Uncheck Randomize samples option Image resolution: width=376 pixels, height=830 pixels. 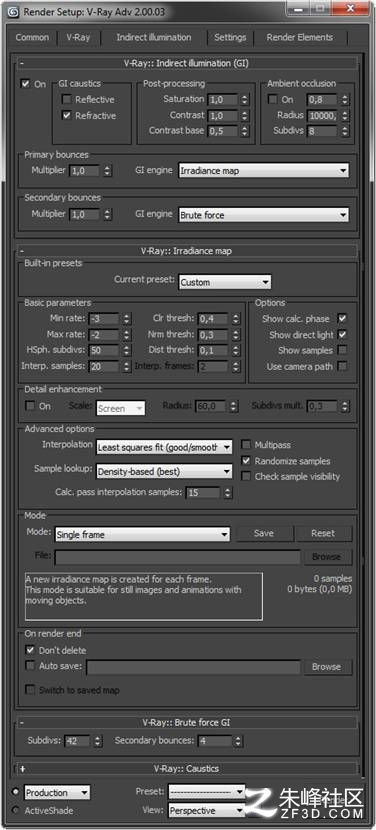(246, 461)
